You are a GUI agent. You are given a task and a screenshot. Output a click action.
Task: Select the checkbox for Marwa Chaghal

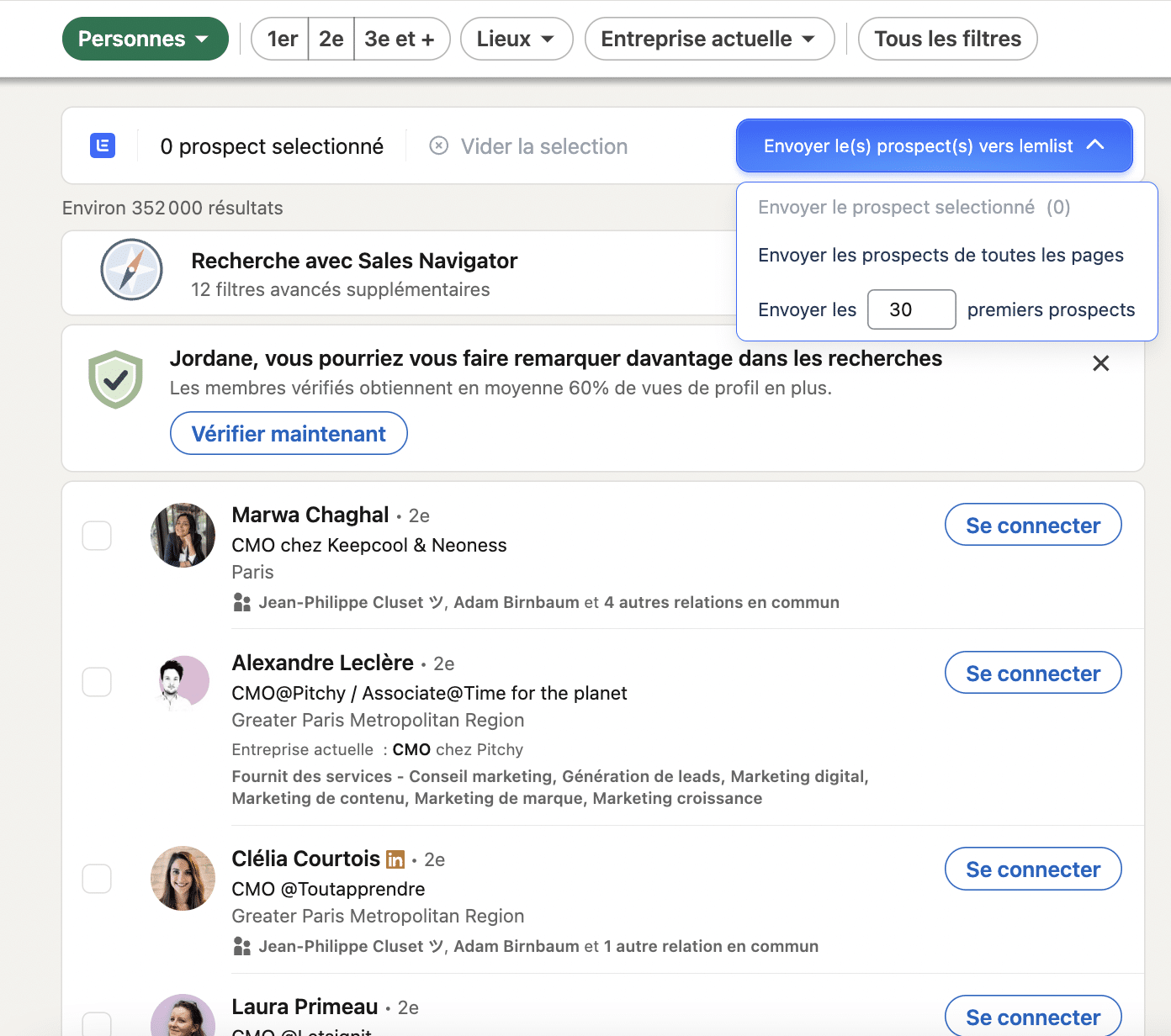97,535
